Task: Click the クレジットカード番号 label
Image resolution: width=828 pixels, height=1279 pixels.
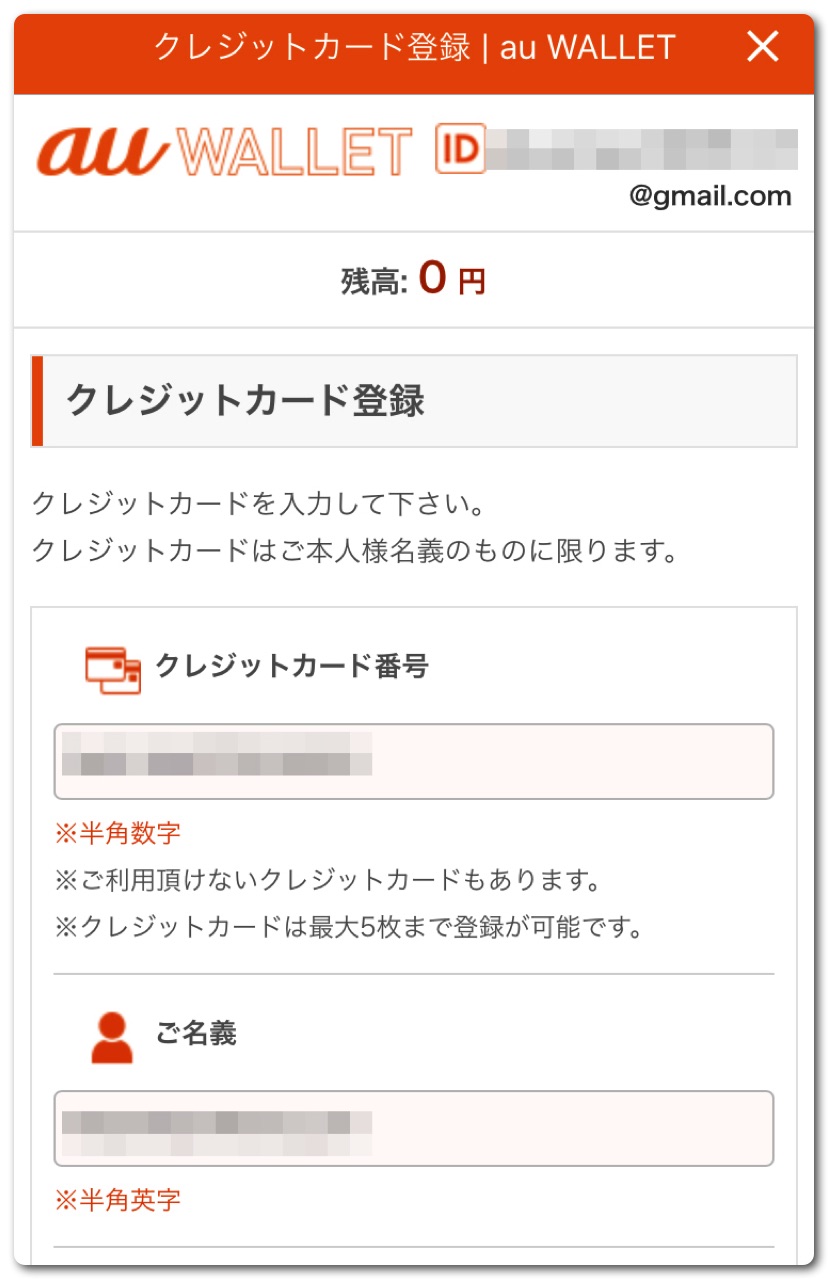Action: pyautogui.click(x=292, y=666)
